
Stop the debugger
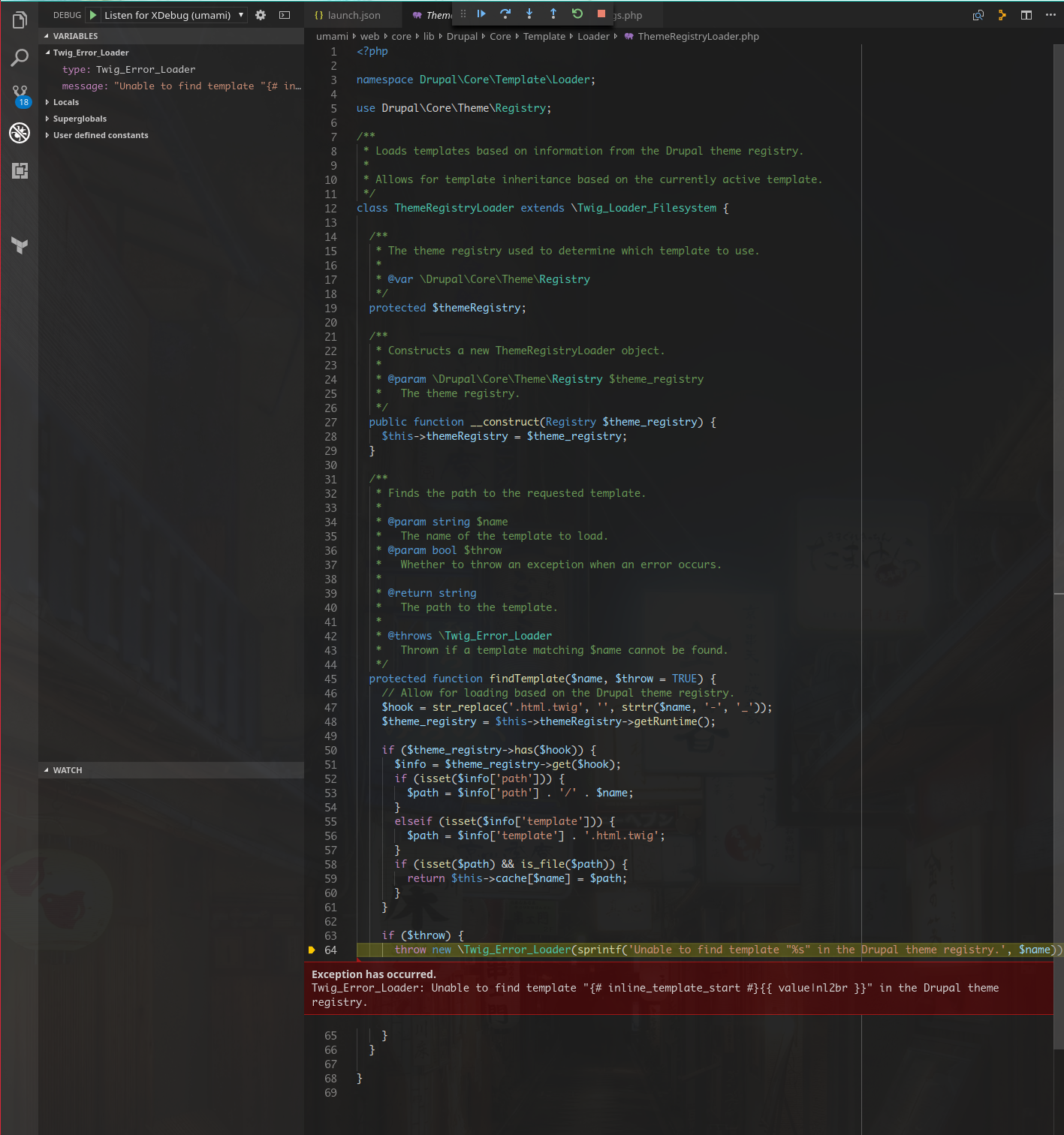tap(600, 14)
